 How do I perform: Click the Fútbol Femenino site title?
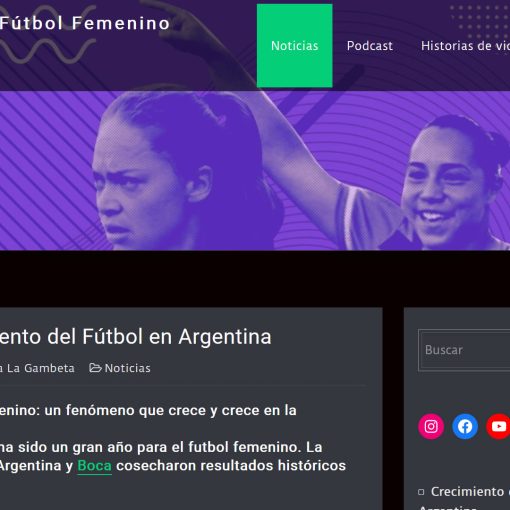click(85, 23)
